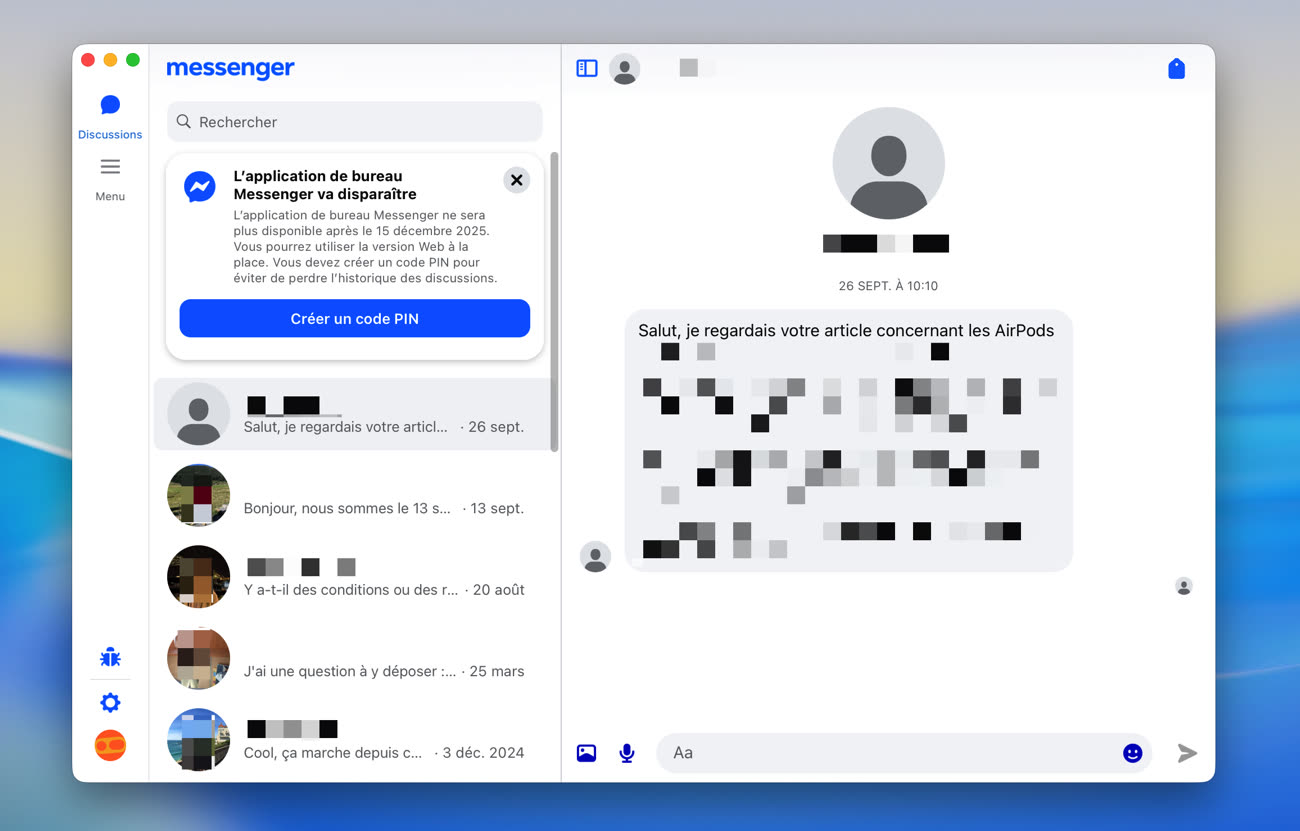Open the hamburger Menu in sidebar
The image size is (1300, 831).
click(110, 168)
